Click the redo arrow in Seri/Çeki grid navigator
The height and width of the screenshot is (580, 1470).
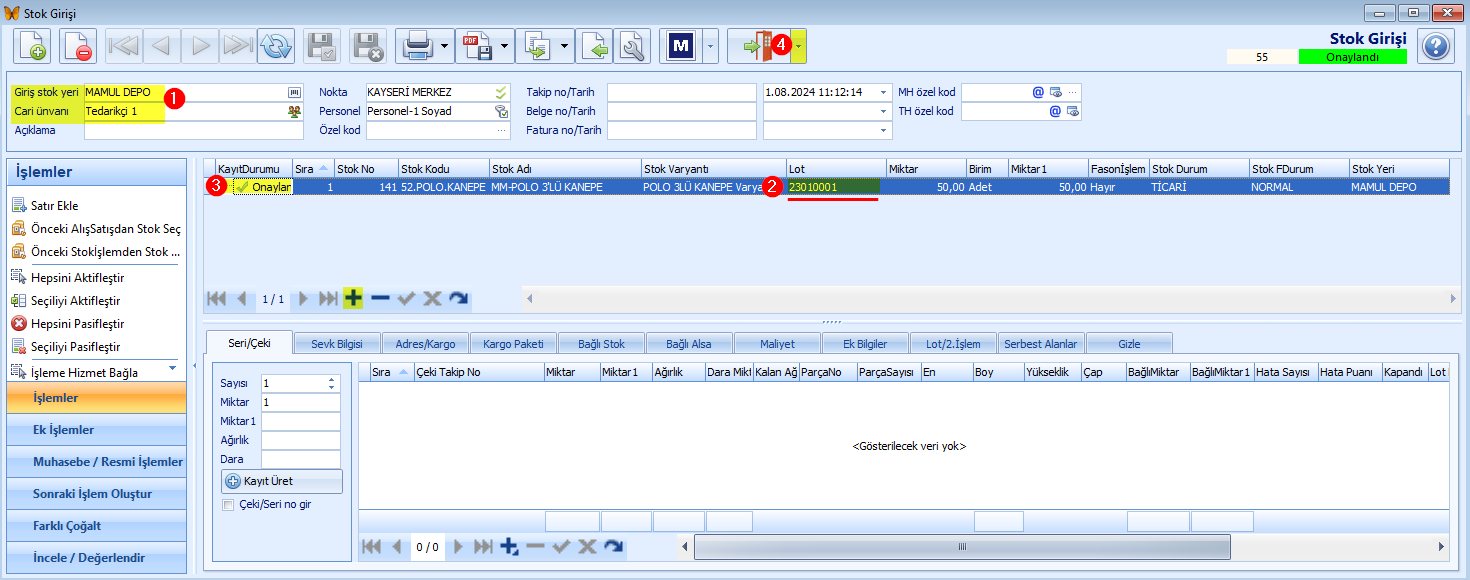coord(614,546)
